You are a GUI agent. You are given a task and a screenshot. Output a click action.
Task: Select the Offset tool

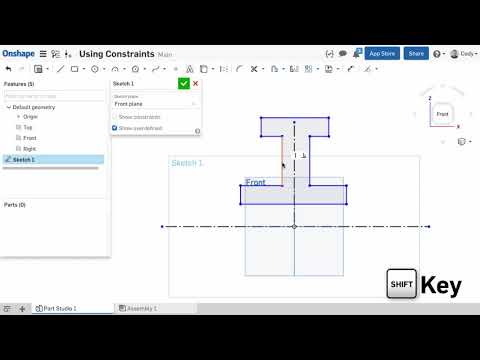(274, 69)
